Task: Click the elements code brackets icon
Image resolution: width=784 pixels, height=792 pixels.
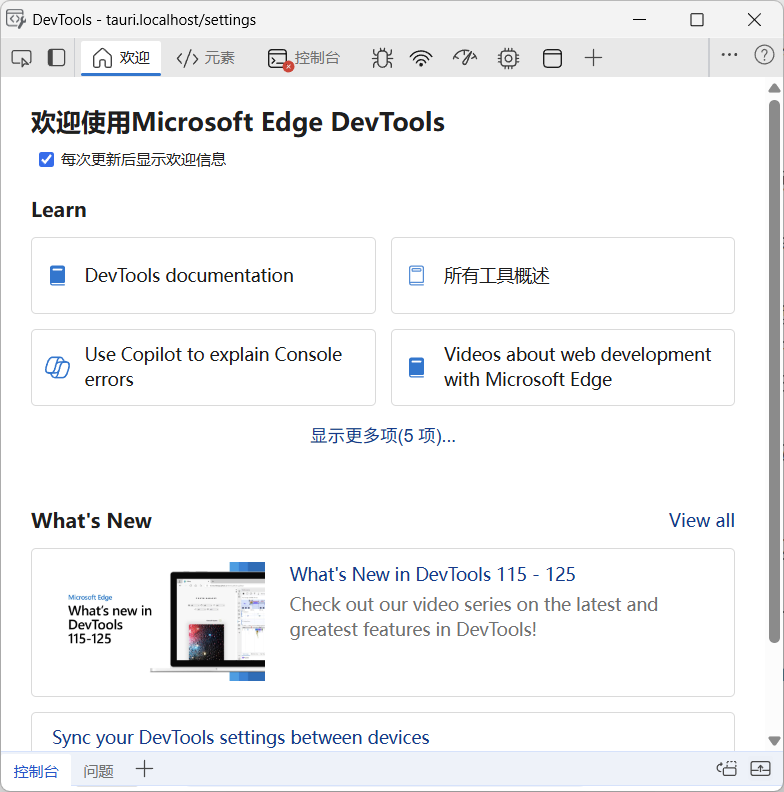Action: point(187,59)
